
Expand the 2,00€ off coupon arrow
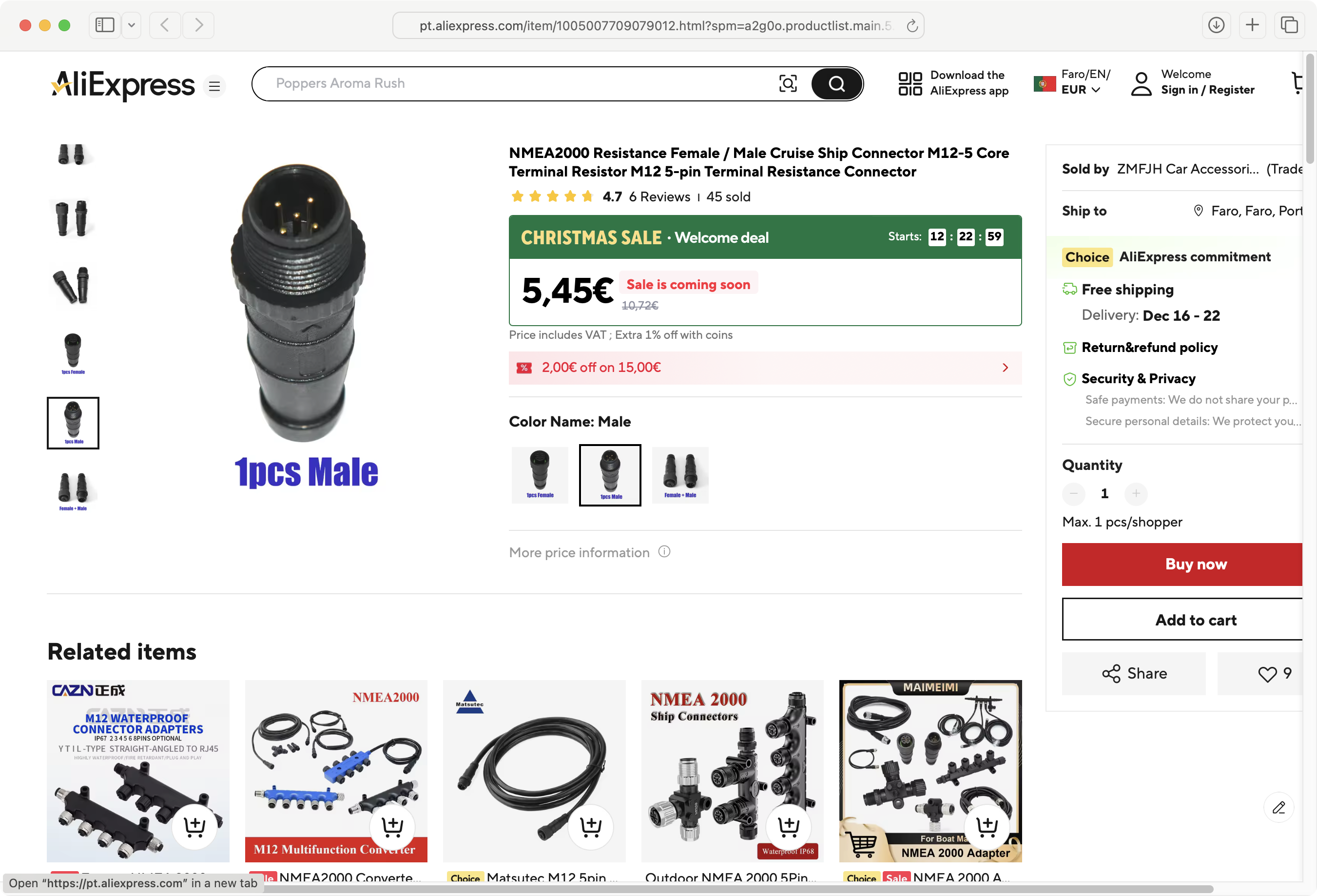pos(1006,367)
